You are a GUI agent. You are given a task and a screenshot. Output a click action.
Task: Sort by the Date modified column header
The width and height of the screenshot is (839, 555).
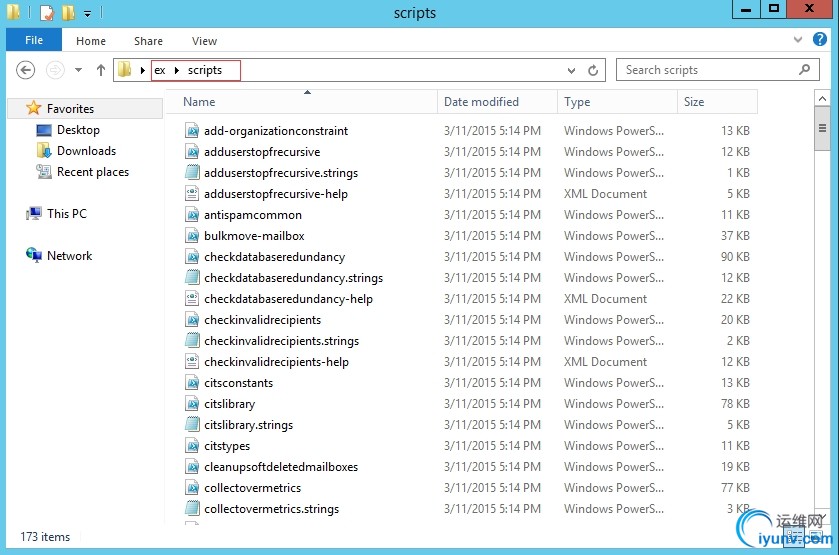(497, 102)
